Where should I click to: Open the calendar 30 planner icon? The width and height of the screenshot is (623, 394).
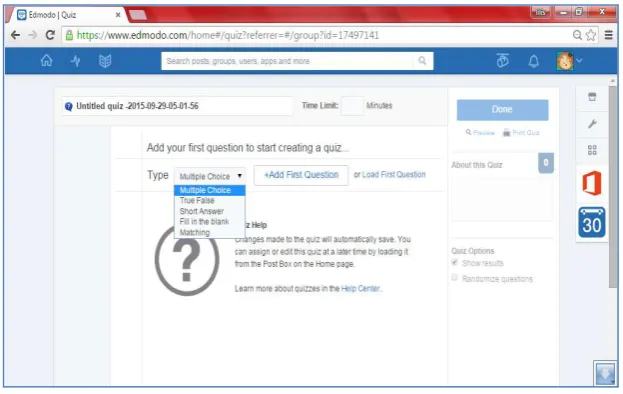pyautogui.click(x=592, y=222)
